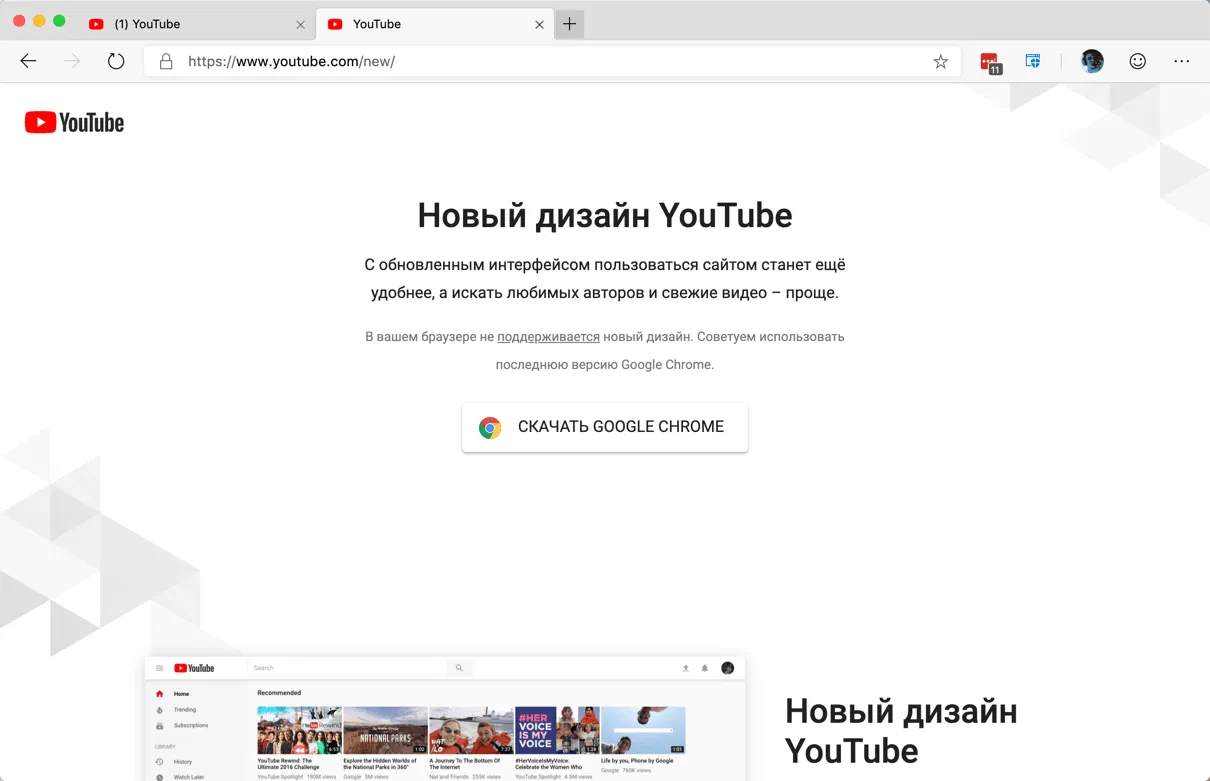
Task: Click the СКАЧАТЬ GOOGLE CHROME button
Action: [x=604, y=427]
